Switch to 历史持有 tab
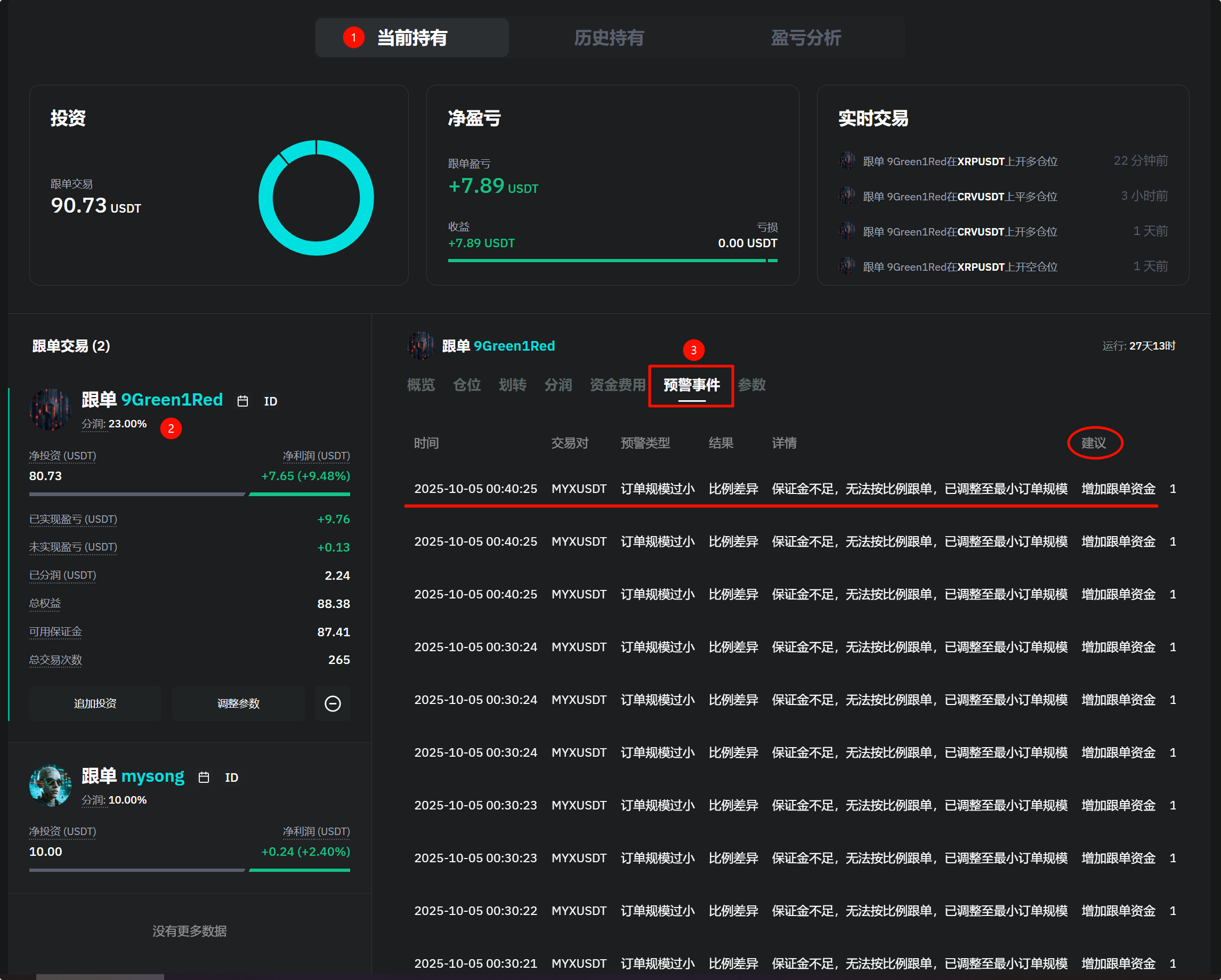Screen dimensions: 1221x980 click(x=608, y=38)
